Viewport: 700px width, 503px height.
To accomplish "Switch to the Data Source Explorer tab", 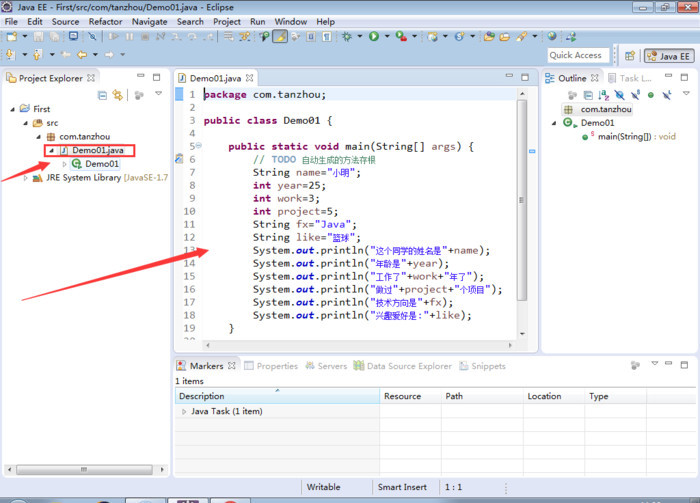I will [x=403, y=366].
